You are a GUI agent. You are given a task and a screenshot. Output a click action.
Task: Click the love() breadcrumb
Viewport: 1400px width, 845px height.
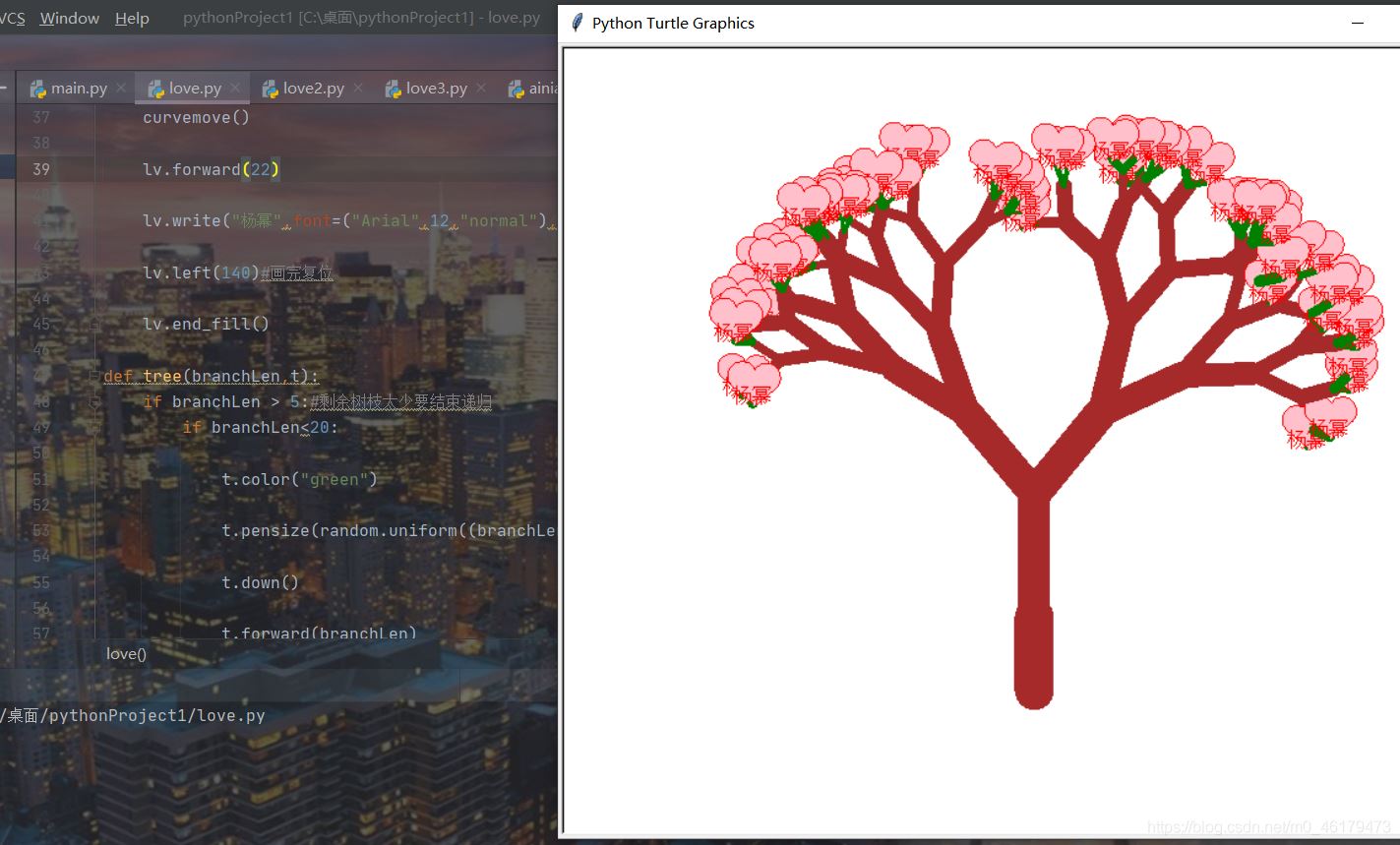pyautogui.click(x=126, y=654)
